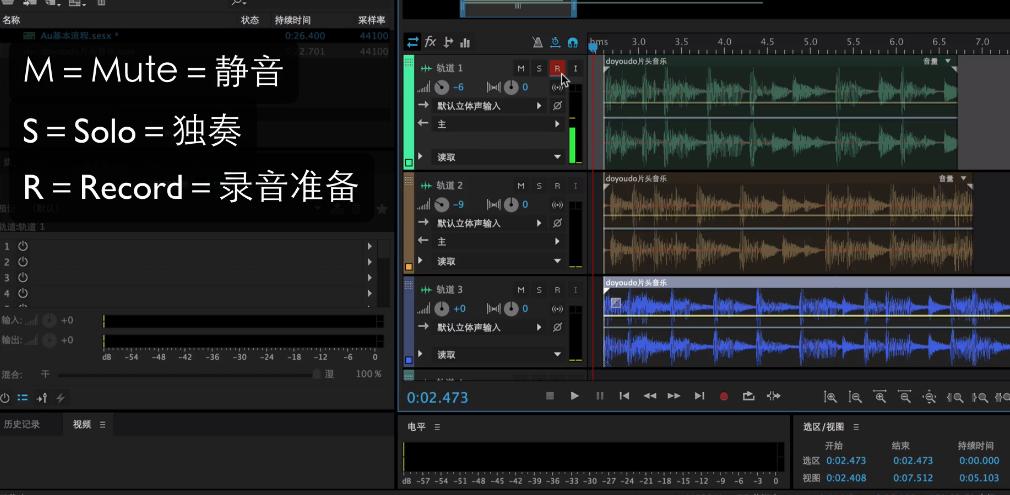The width and height of the screenshot is (1010, 495).
Task: Click the view end value 0:07.512
Action: [x=913, y=478]
